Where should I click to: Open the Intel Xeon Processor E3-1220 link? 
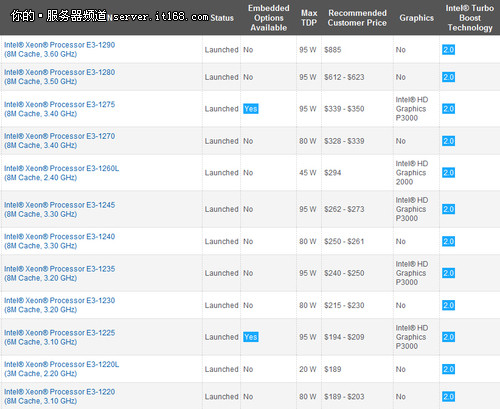(59, 396)
